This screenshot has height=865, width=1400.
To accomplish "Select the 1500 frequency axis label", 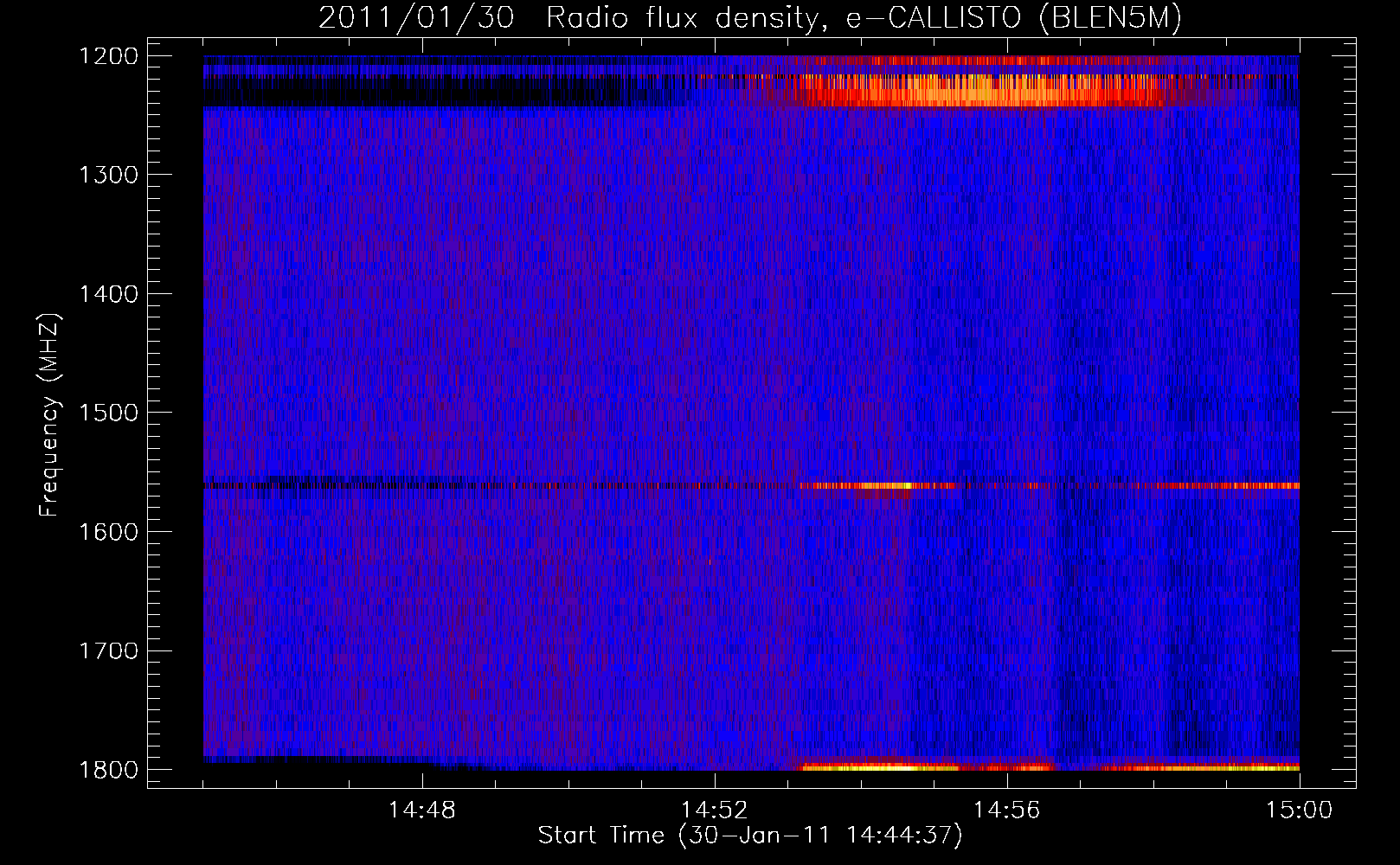I will 108,413.
